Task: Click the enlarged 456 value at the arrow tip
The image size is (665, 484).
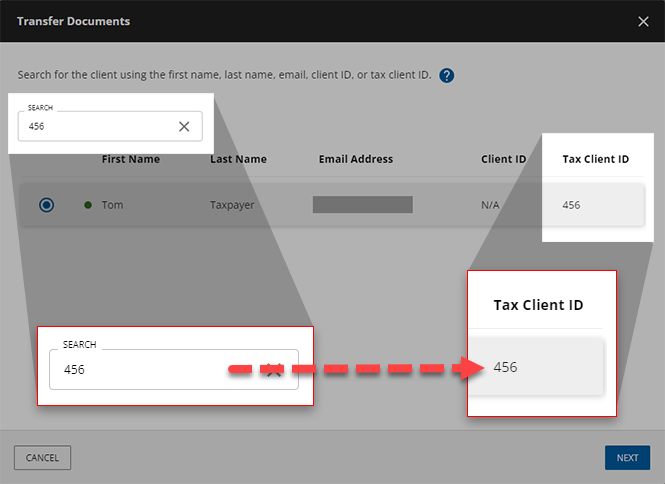Action: click(x=506, y=367)
